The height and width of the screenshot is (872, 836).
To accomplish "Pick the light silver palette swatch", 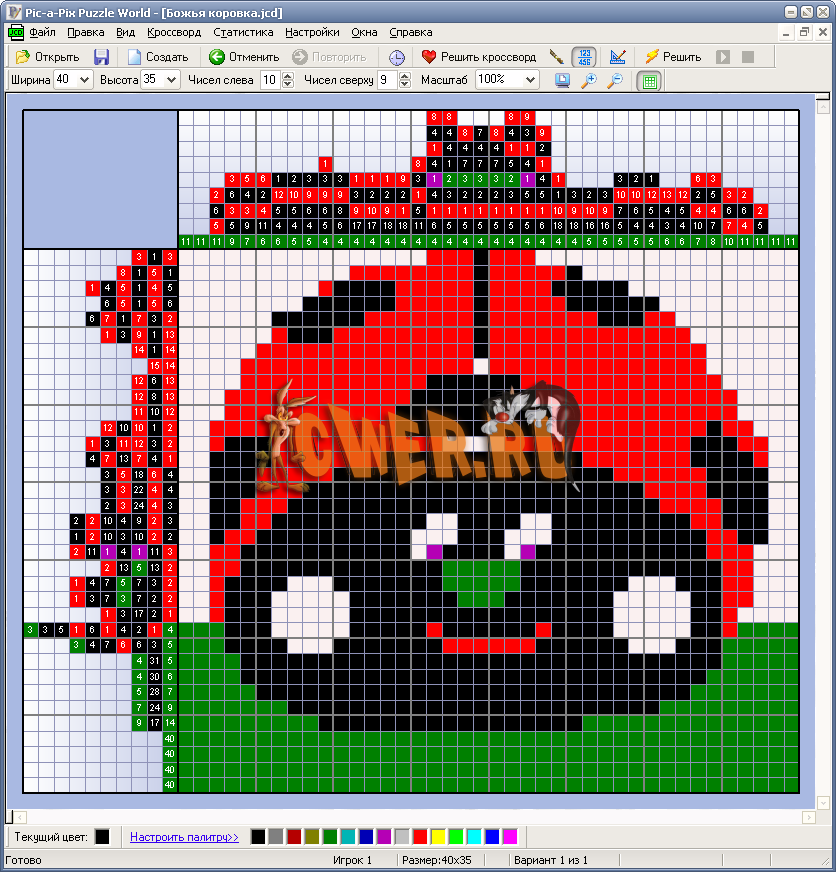I will (402, 837).
